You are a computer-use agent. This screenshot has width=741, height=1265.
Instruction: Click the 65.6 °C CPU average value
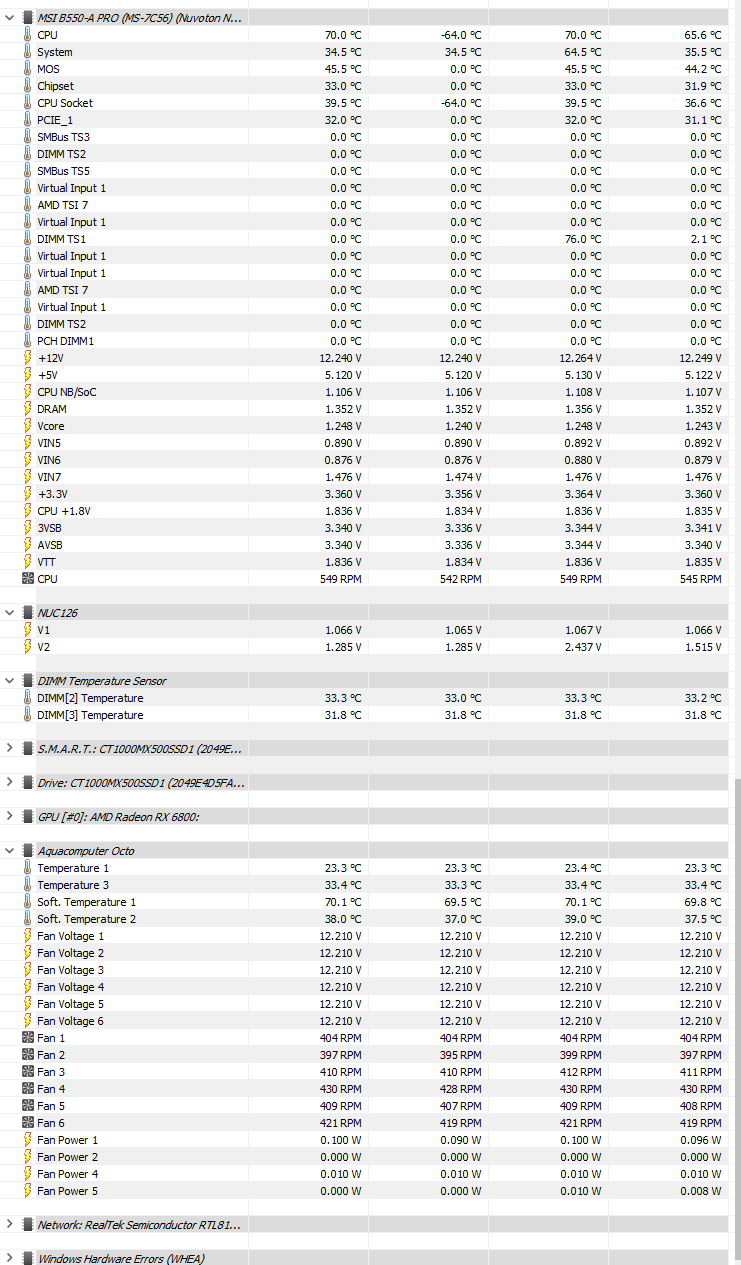(x=702, y=35)
